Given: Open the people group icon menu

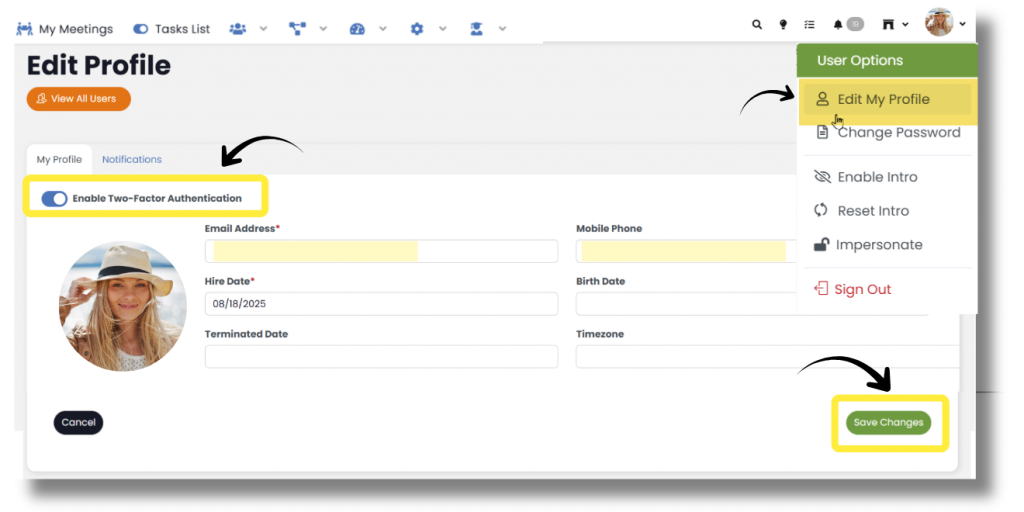Looking at the screenshot, I should [x=238, y=29].
